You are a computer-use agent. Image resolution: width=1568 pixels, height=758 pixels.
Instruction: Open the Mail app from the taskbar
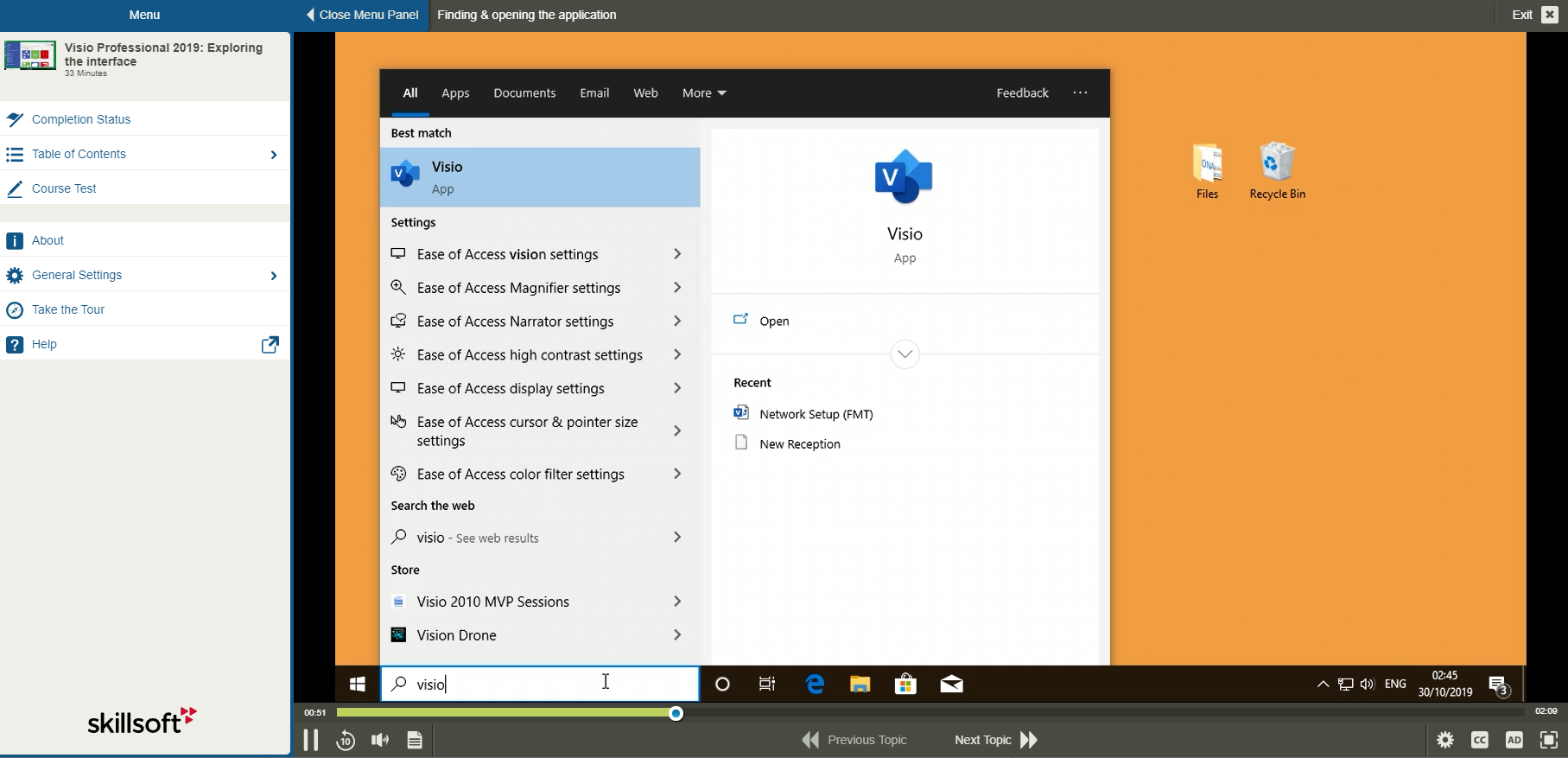pyautogui.click(x=951, y=685)
